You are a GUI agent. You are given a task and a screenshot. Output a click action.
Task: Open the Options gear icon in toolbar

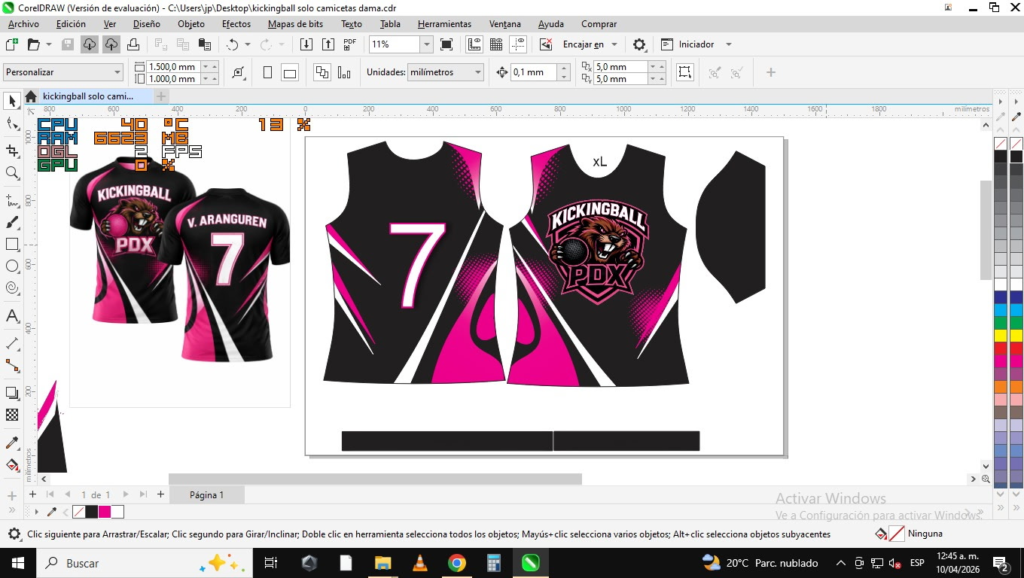tap(639, 44)
